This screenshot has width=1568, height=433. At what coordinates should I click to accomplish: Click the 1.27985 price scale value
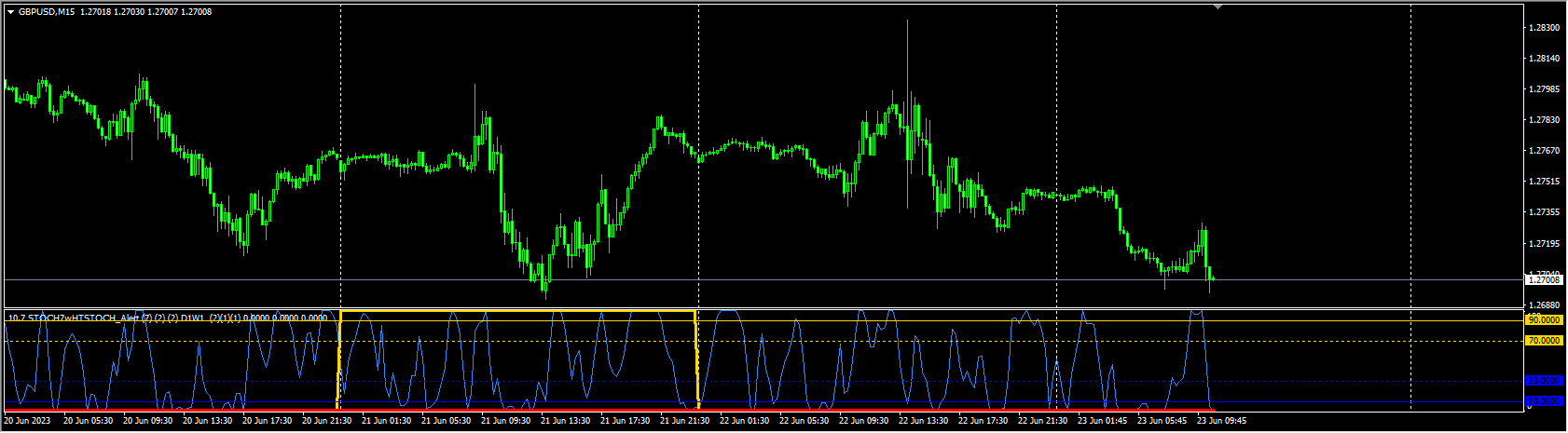tap(1544, 89)
